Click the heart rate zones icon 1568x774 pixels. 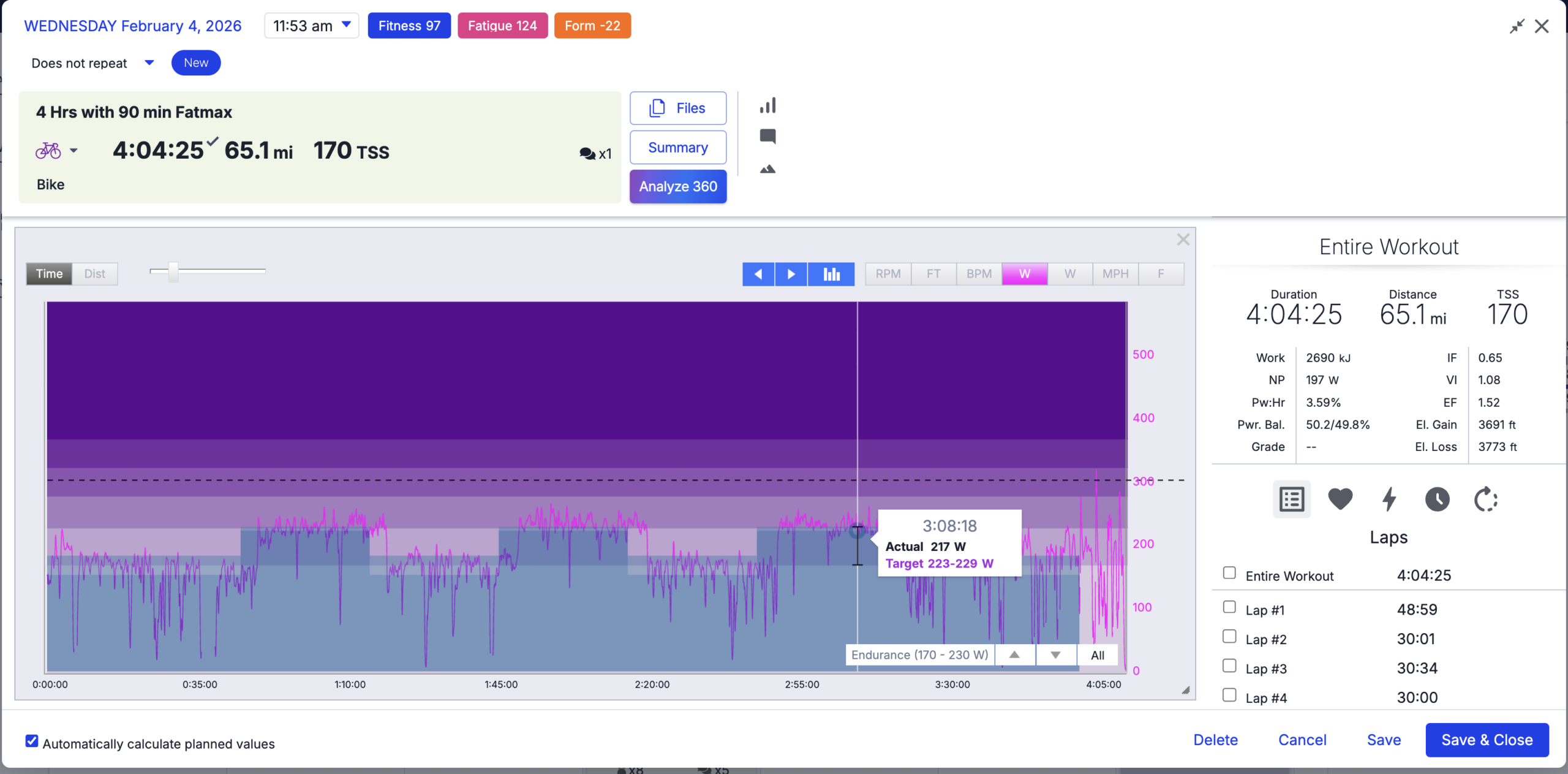tap(1340, 499)
